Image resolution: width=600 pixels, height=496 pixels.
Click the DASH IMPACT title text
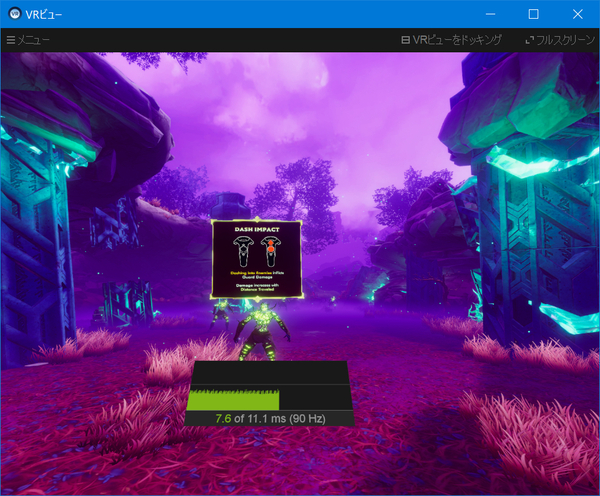pos(257,229)
